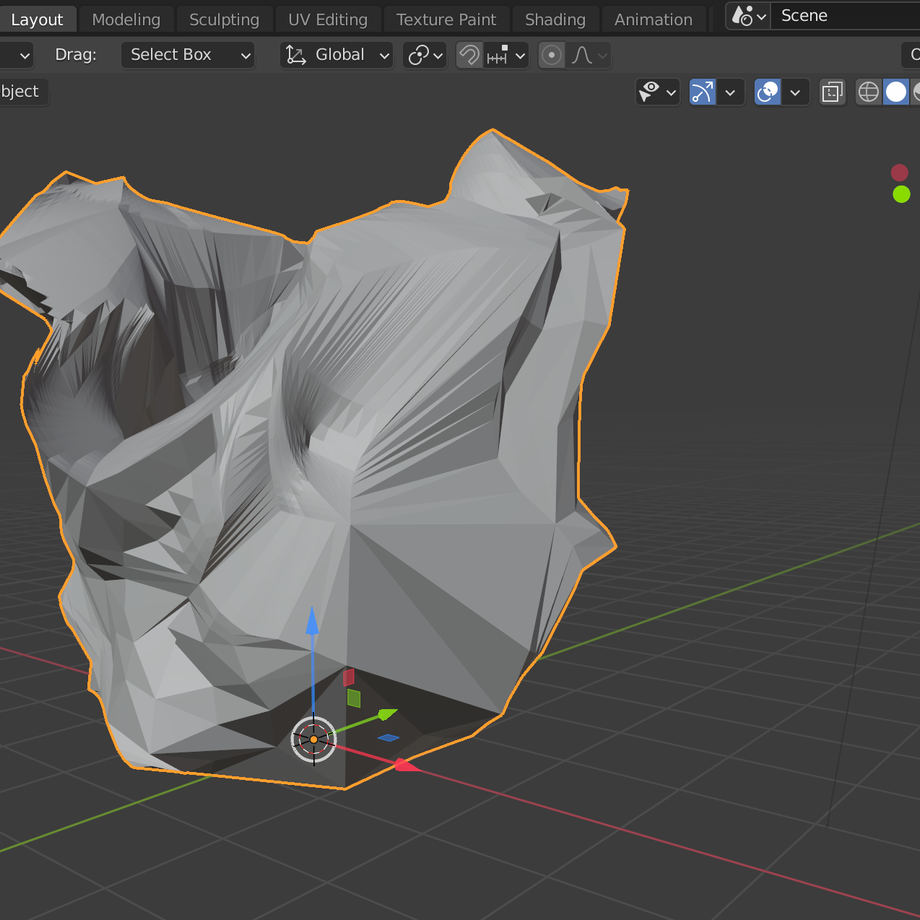Switch to the Sculpting workspace tab
This screenshot has height=920, width=920.
(x=224, y=19)
